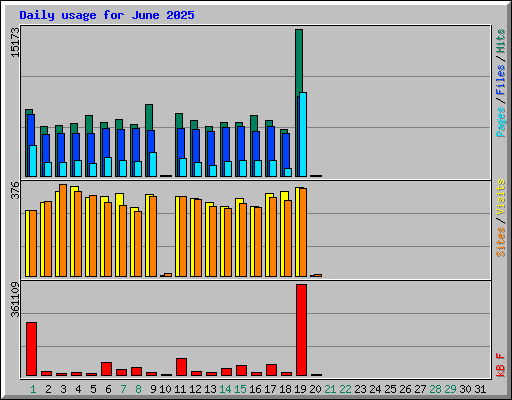Click the tall green Hits bar for day 19
The height and width of the screenshot is (400, 512).
tap(299, 62)
